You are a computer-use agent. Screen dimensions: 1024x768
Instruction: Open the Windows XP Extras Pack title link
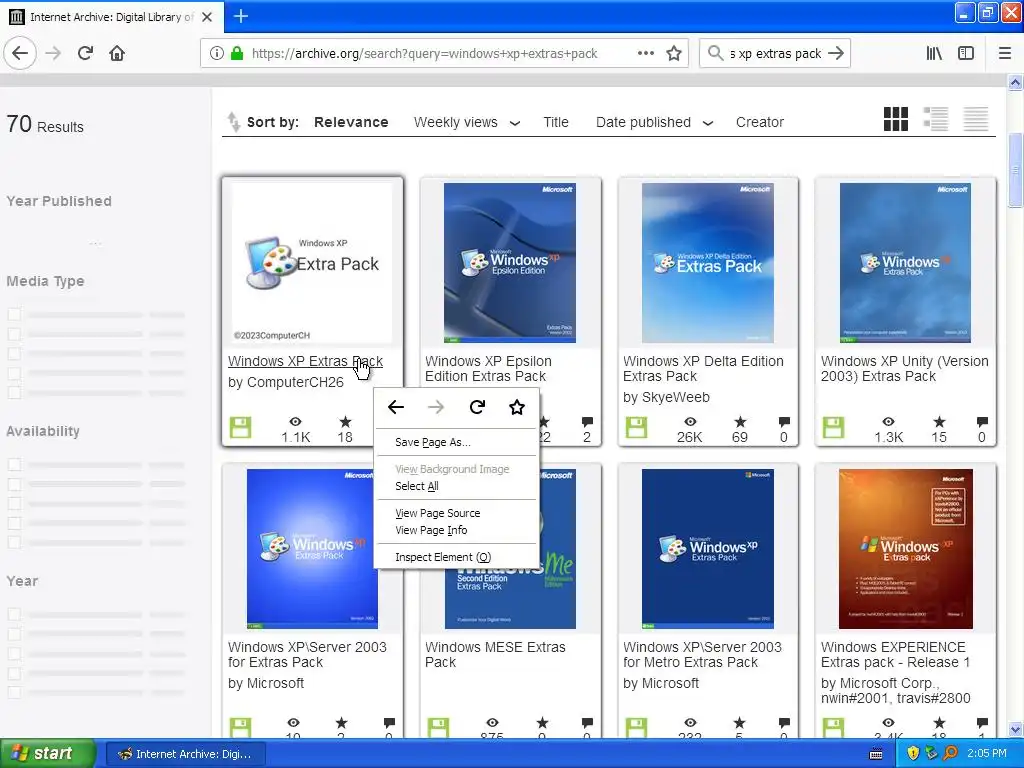pos(305,361)
